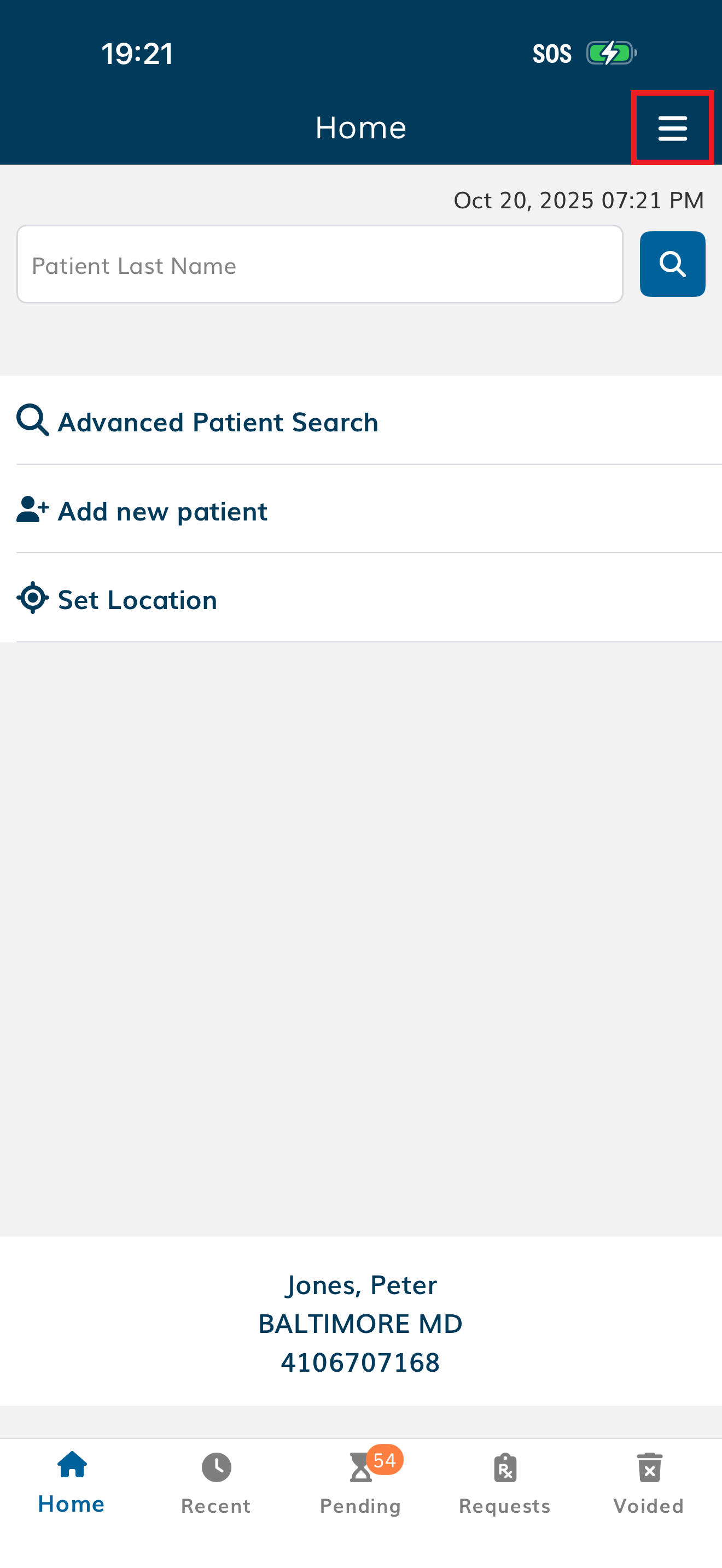This screenshot has width=722, height=1568.
Task: Go to the Requests tab label
Action: click(505, 1506)
